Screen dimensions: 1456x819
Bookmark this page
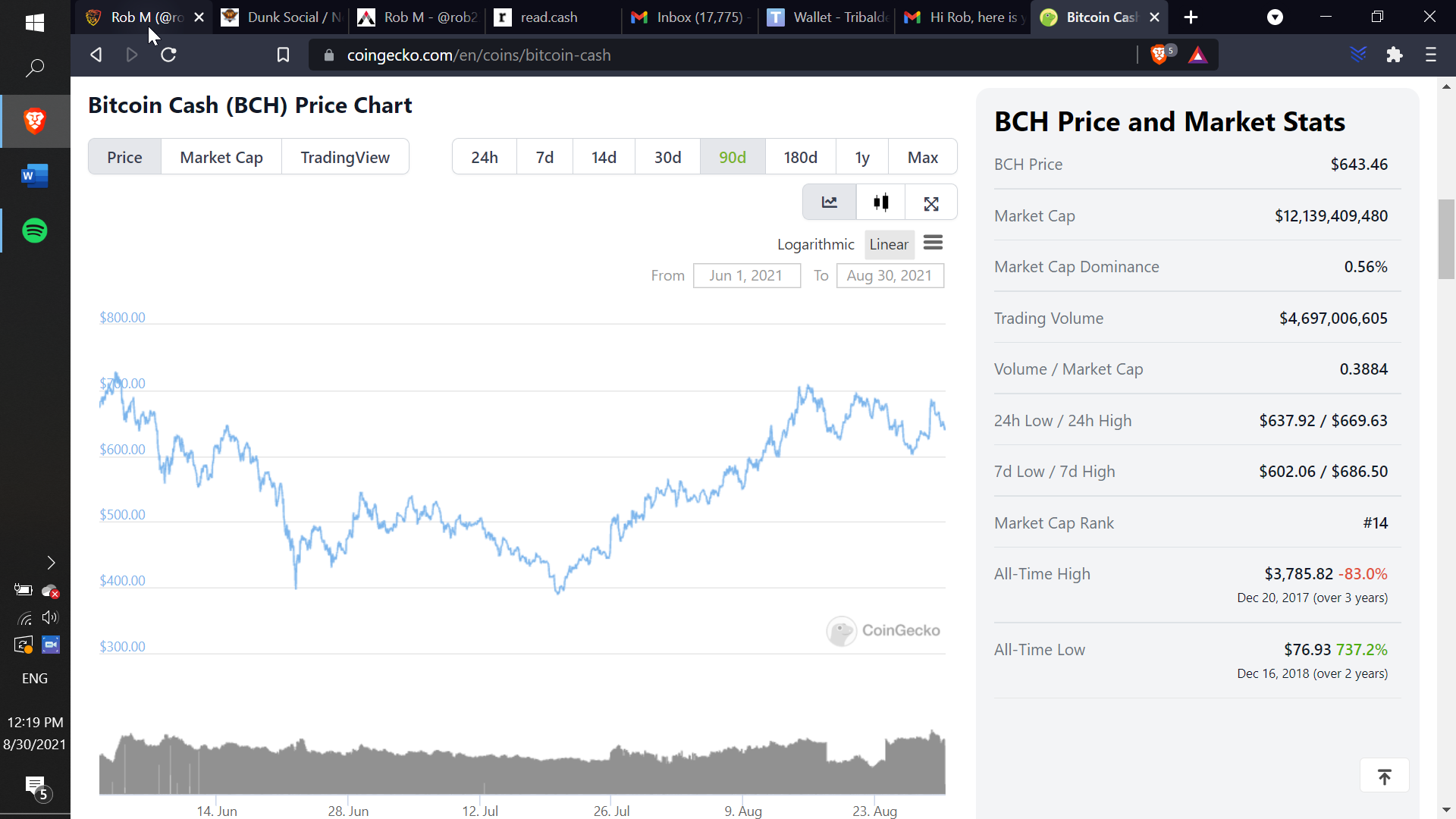tap(283, 55)
